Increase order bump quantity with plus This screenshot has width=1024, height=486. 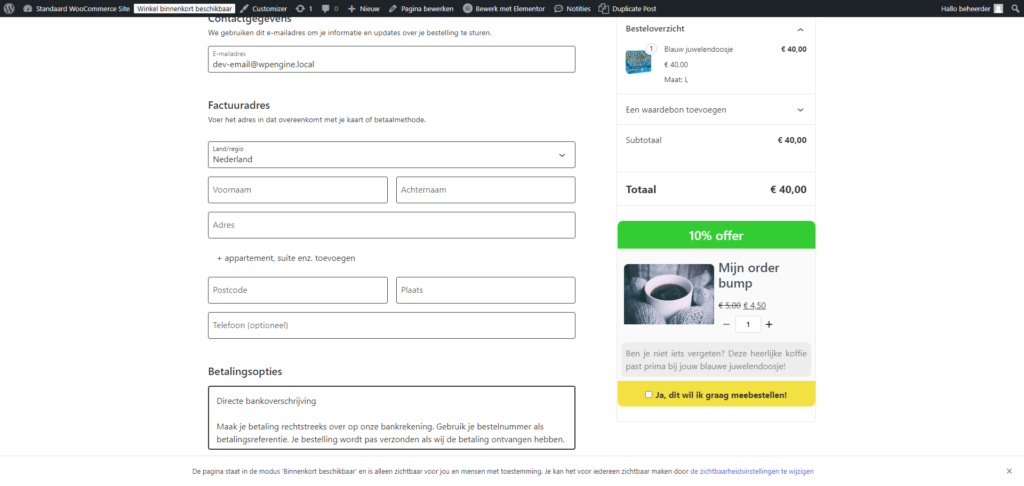pos(769,325)
